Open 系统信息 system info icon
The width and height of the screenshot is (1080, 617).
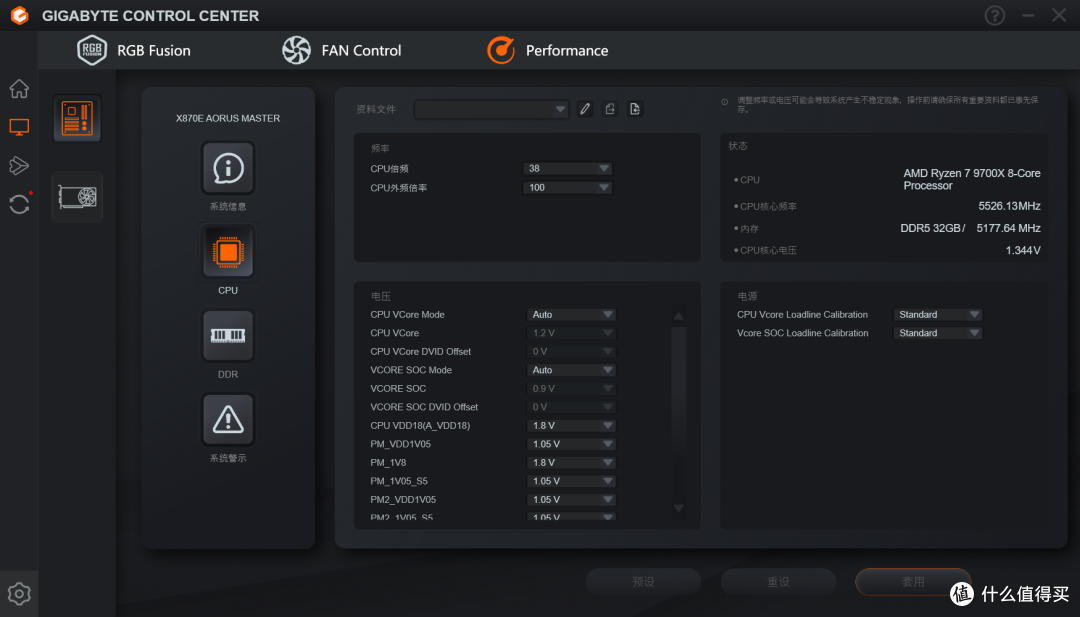tap(228, 168)
